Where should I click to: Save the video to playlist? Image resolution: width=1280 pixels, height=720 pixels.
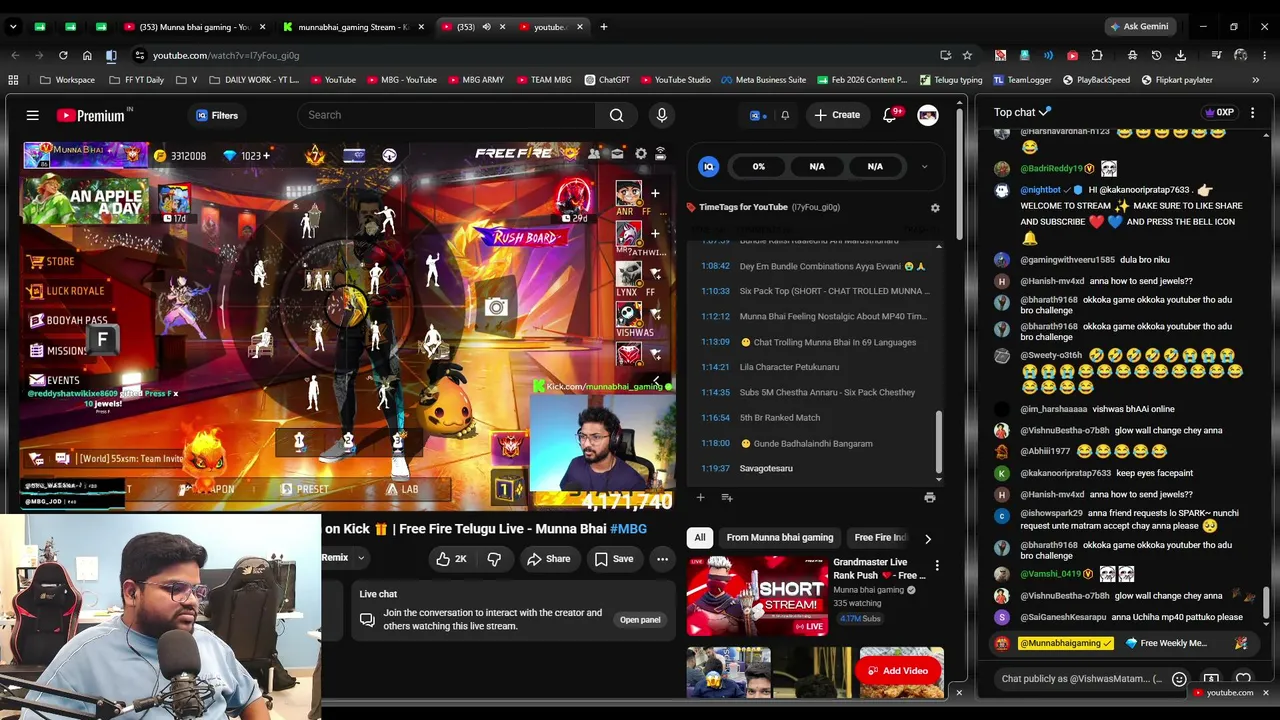pyautogui.click(x=614, y=559)
